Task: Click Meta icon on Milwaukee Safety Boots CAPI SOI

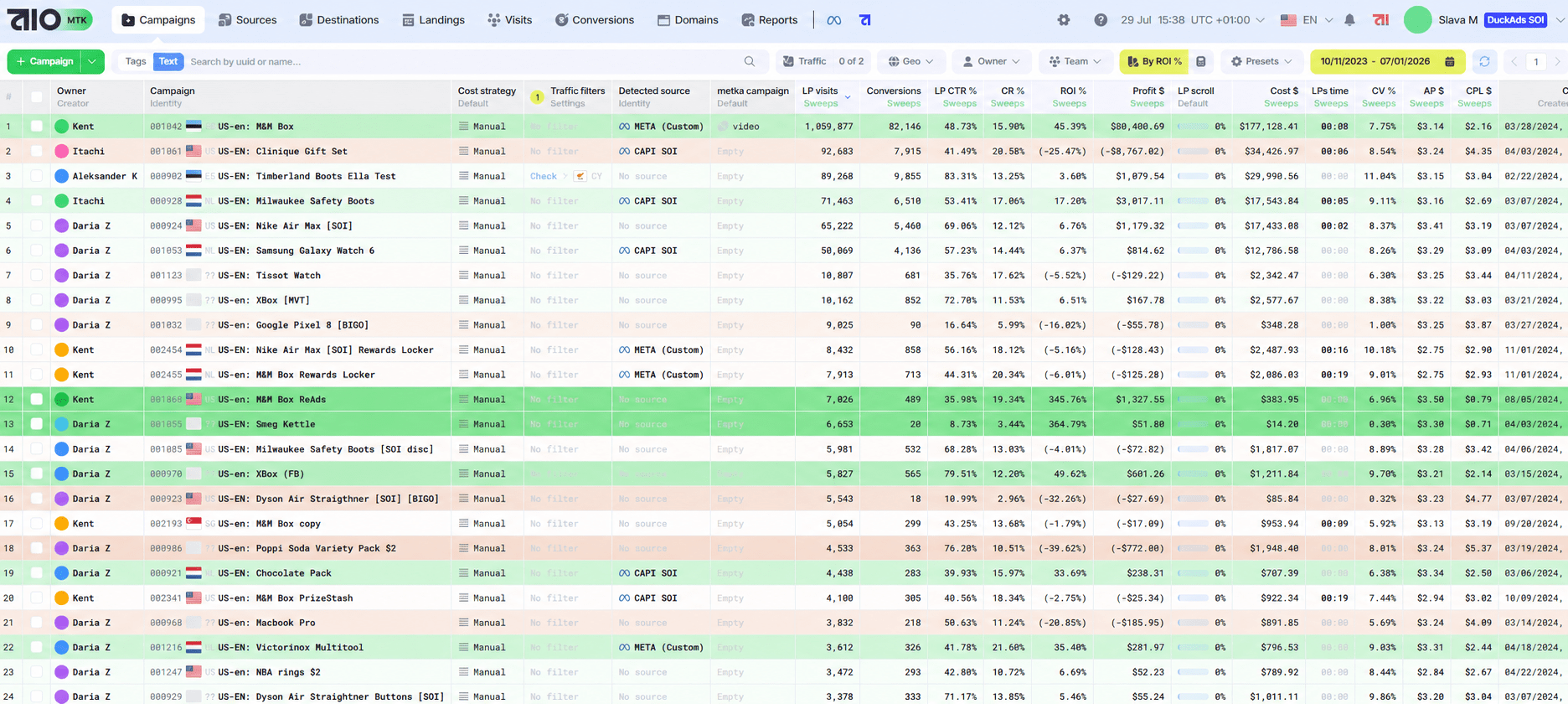Action: pos(624,201)
